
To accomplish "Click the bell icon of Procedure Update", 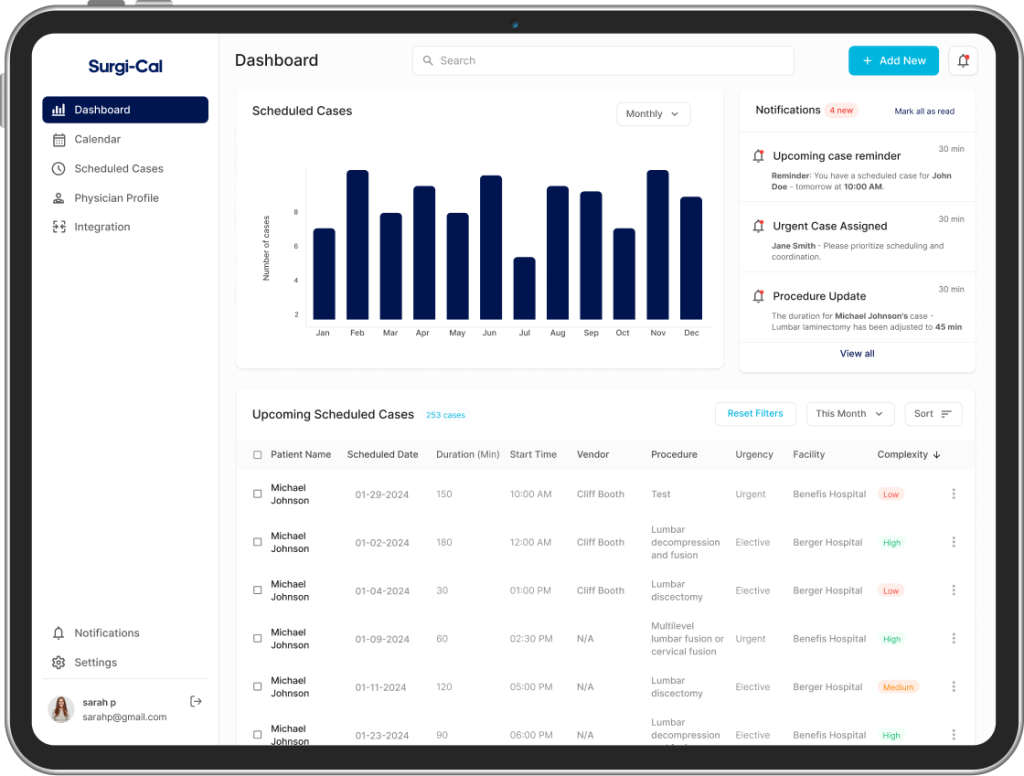I will point(758,296).
